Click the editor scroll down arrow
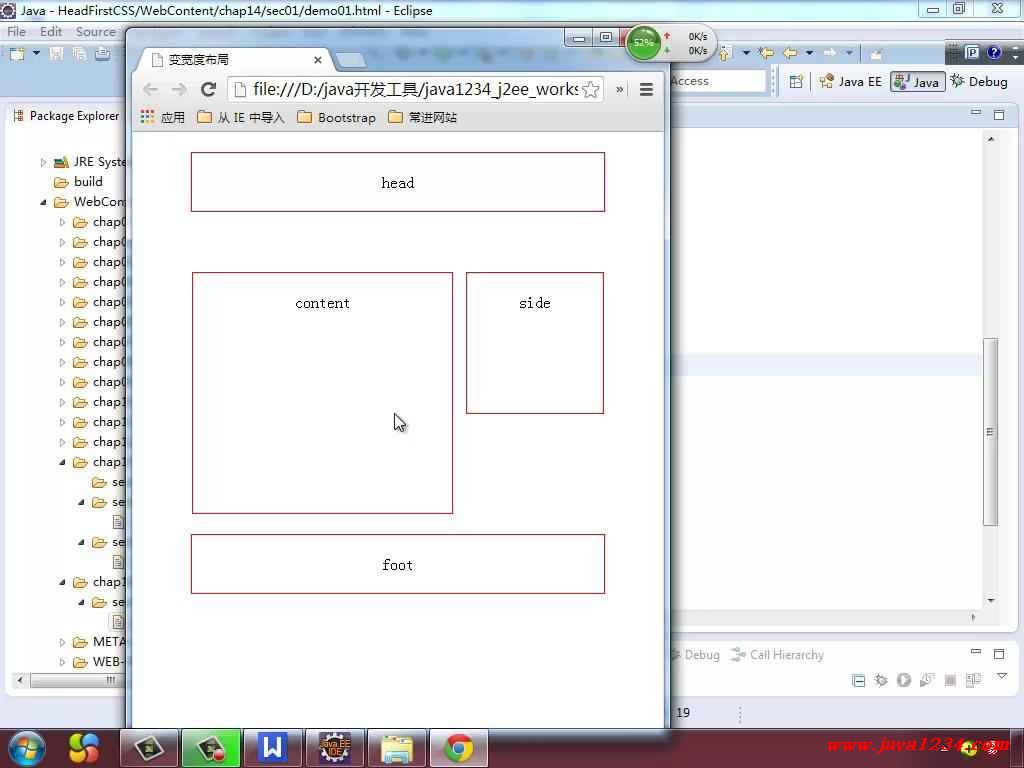Screen dimensions: 1024x768 coord(991,600)
